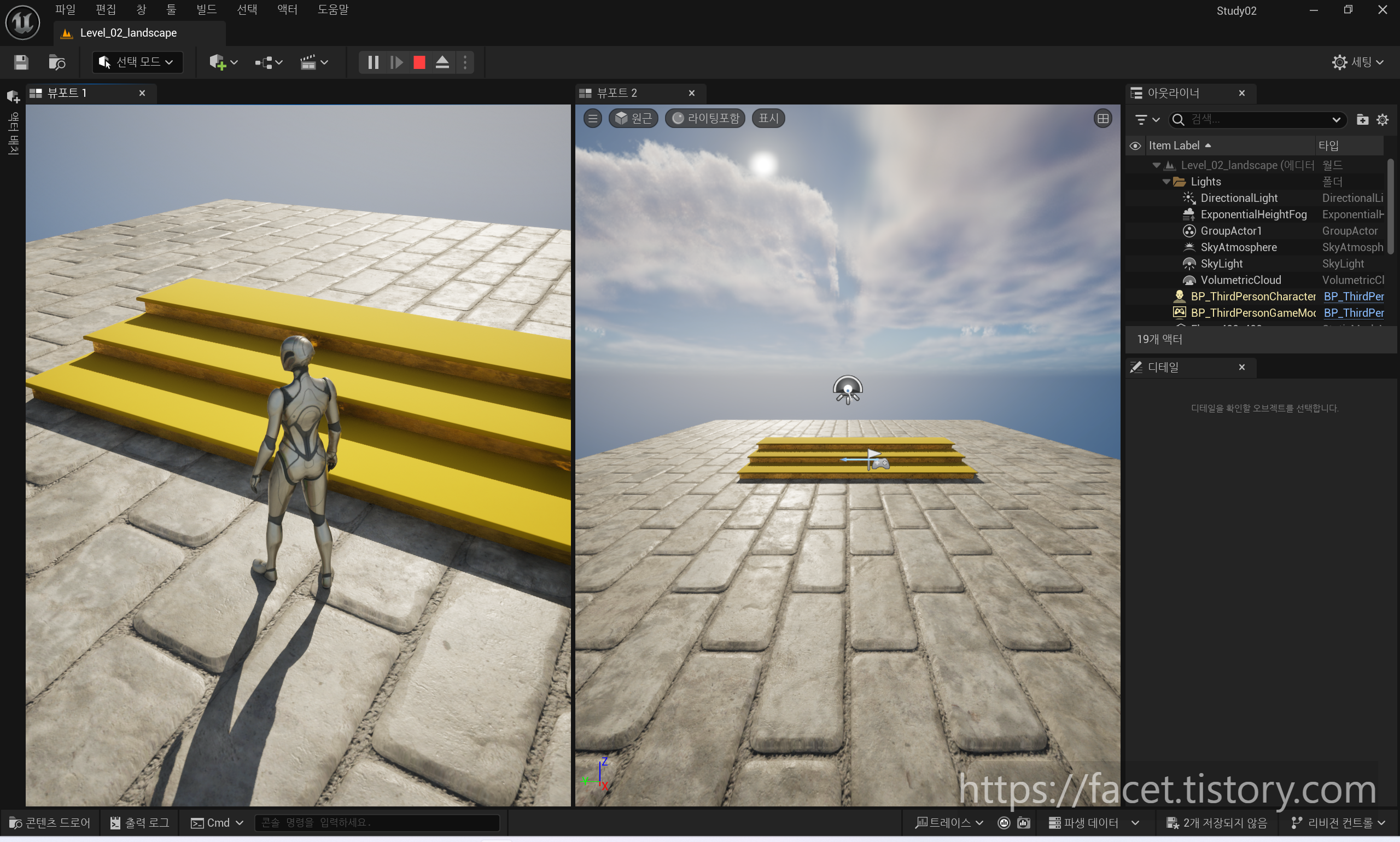Maximize viewport 2 with layout icon
1400x842 pixels.
[x=1102, y=119]
